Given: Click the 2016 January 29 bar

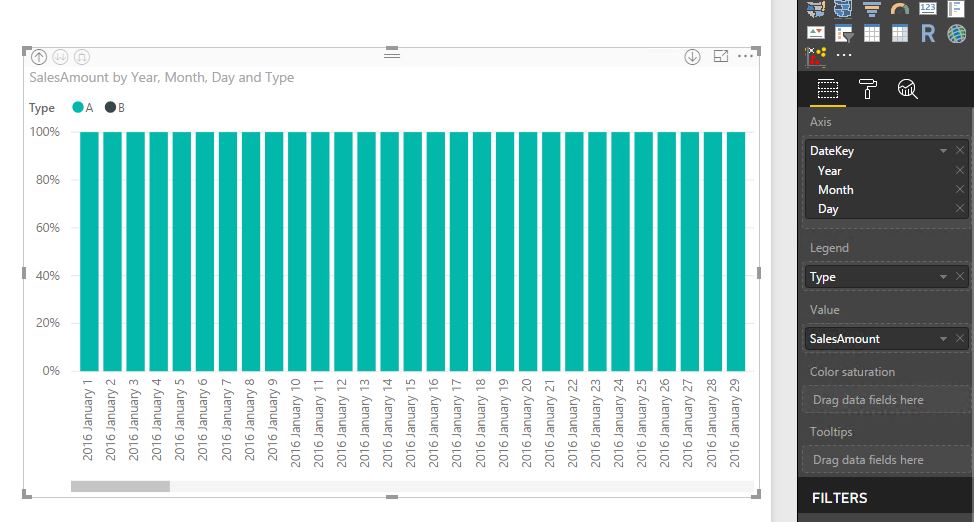Looking at the screenshot, I should click(x=735, y=251).
